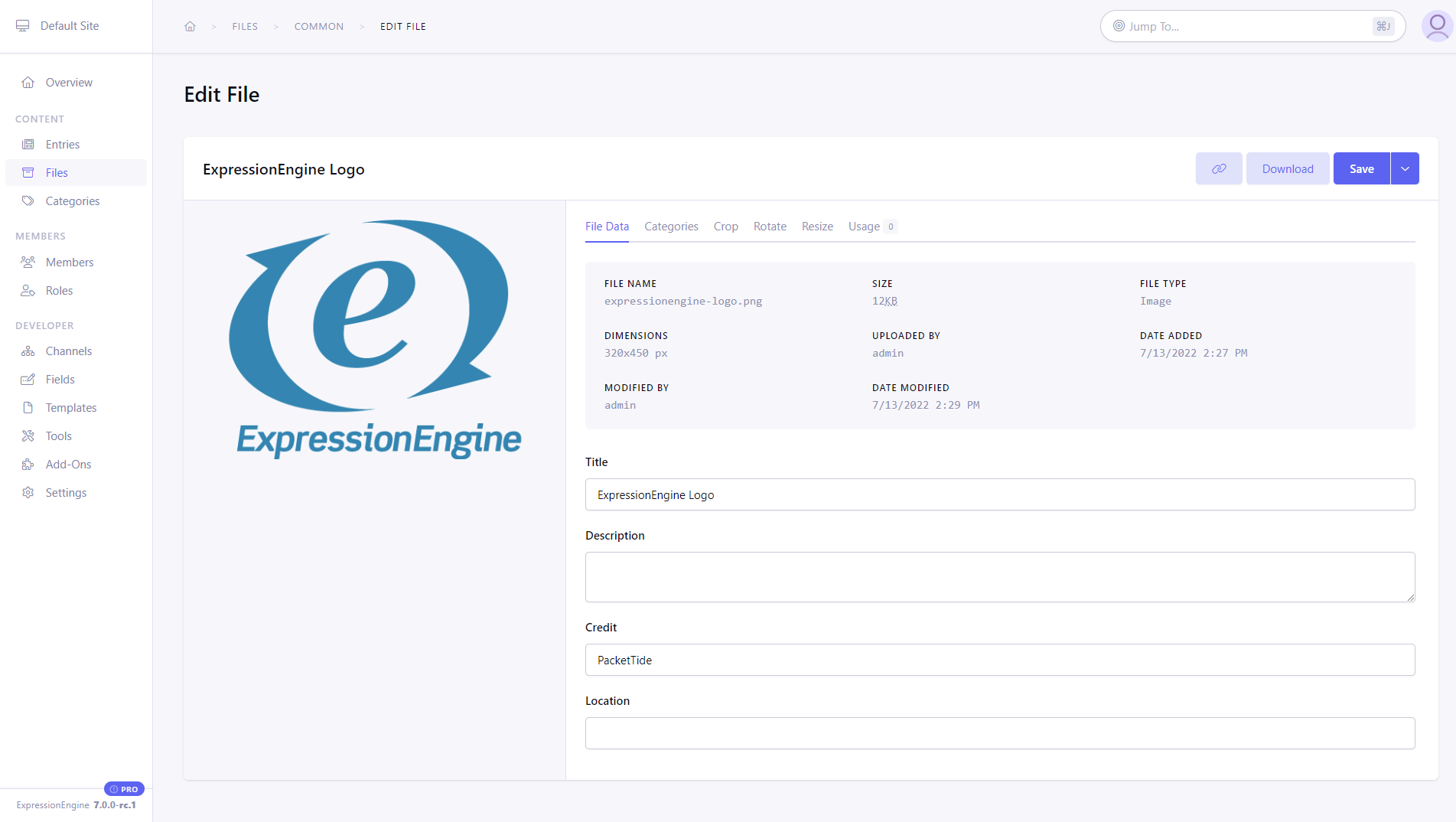1456x822 pixels.
Task: Open Settings from sidebar
Action: coord(76,492)
